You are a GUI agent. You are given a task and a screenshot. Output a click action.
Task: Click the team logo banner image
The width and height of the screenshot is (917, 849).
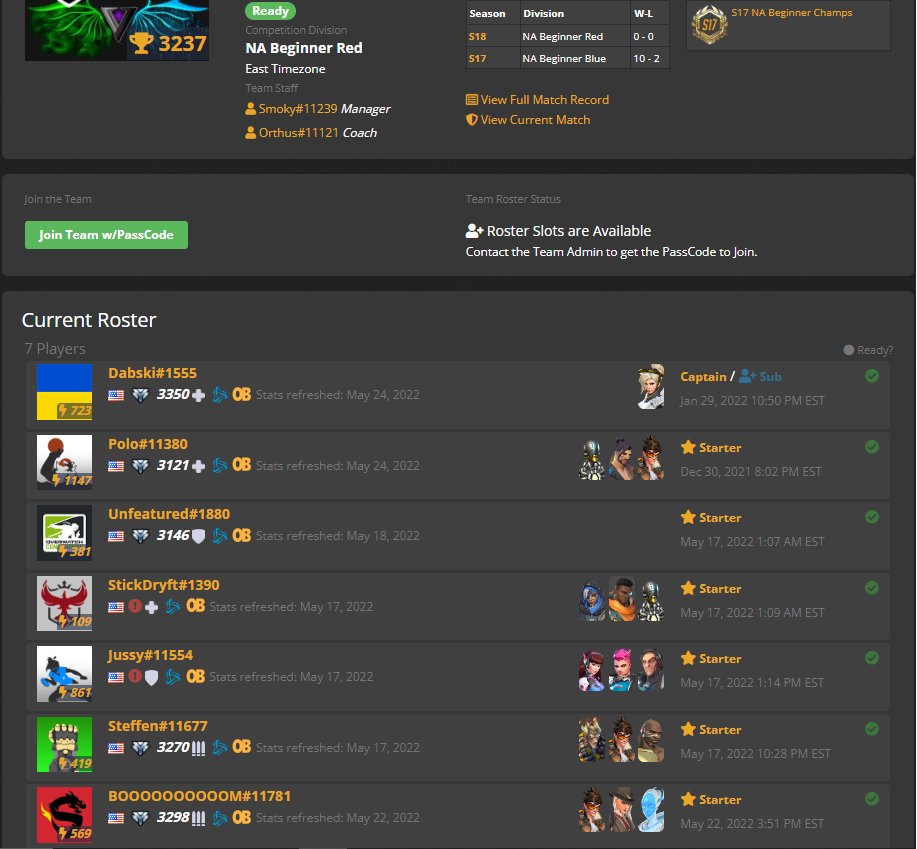(x=117, y=29)
